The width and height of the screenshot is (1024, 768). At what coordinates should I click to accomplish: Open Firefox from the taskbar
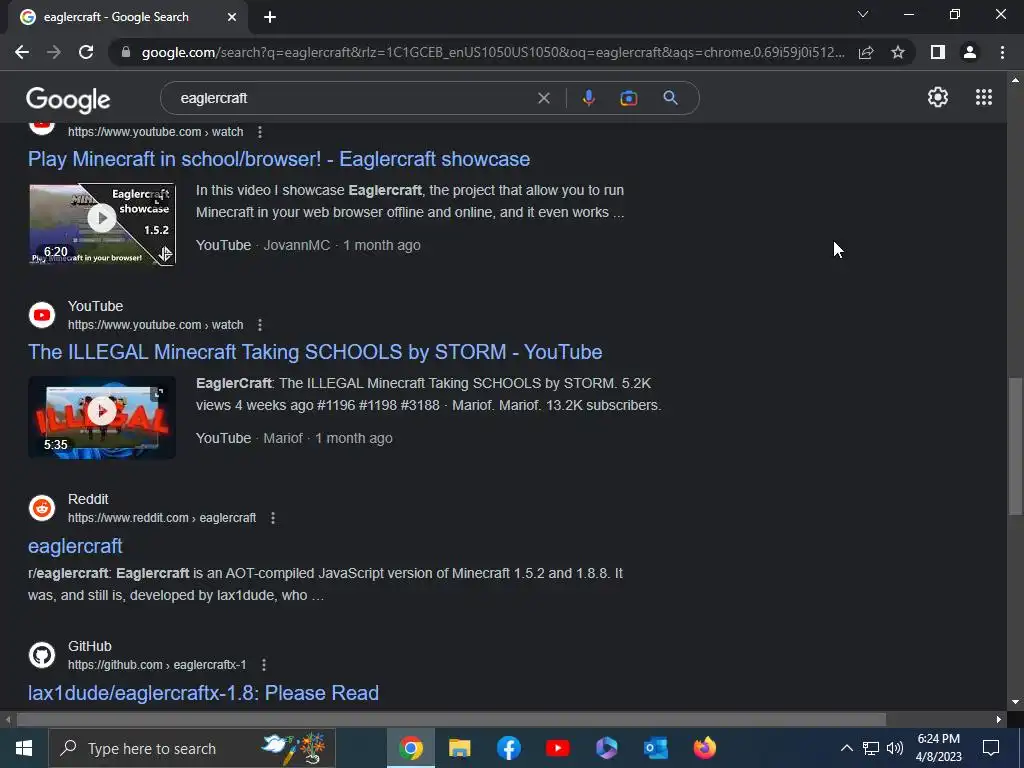tap(705, 748)
